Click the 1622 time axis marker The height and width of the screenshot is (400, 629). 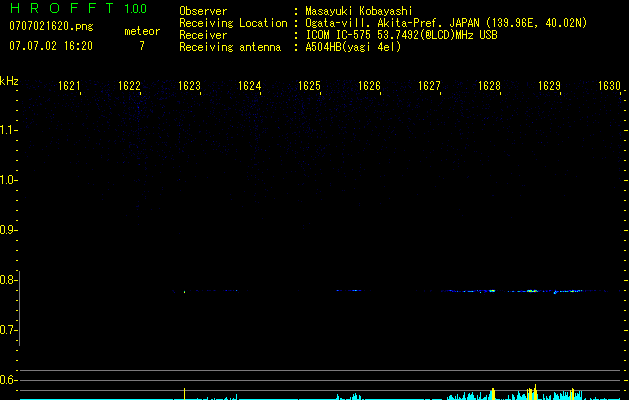(x=129, y=86)
